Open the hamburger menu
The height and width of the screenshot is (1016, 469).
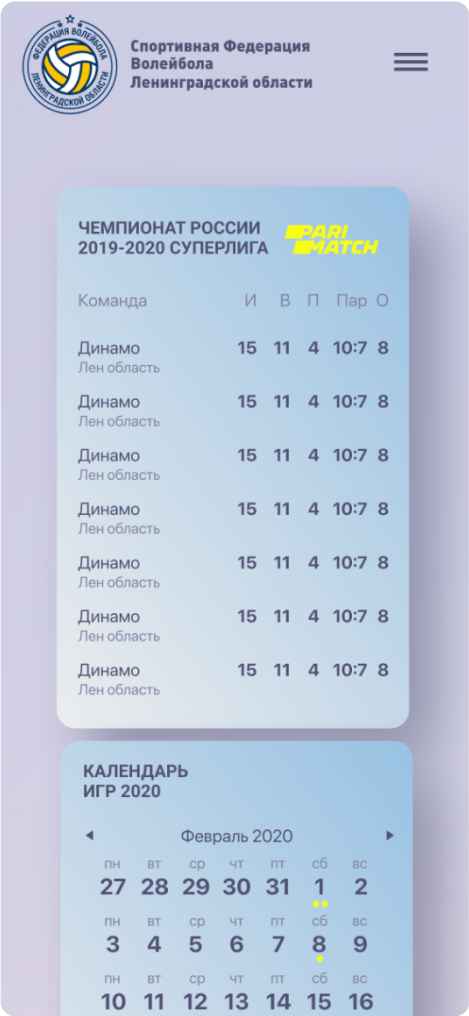point(411,62)
